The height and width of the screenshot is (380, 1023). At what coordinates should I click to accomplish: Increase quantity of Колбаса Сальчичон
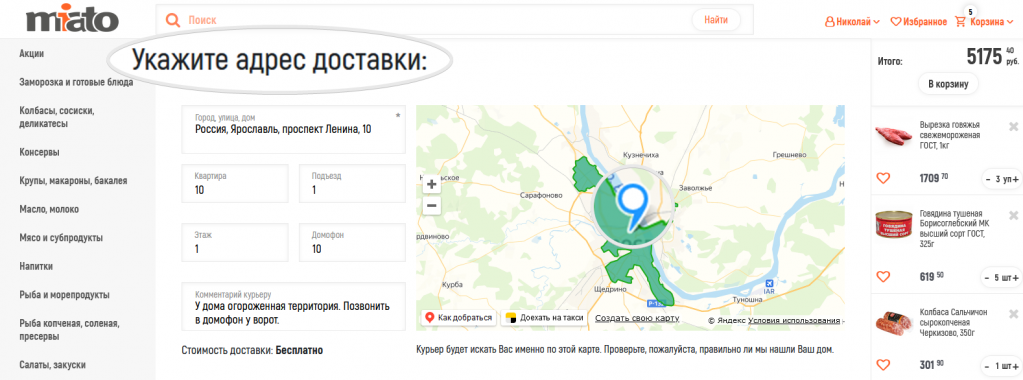point(1015,365)
